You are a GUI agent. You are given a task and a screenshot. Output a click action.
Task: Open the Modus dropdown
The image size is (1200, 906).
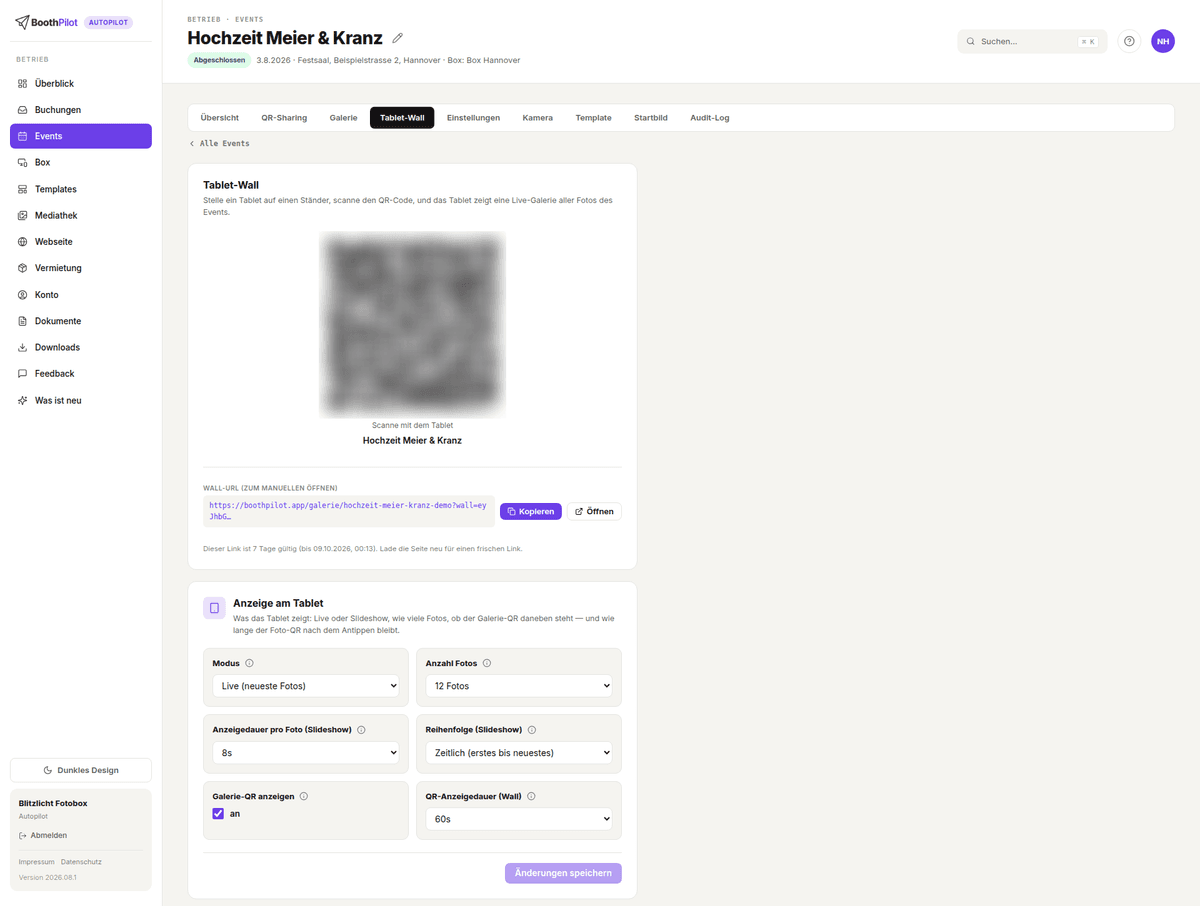pyautogui.click(x=306, y=686)
